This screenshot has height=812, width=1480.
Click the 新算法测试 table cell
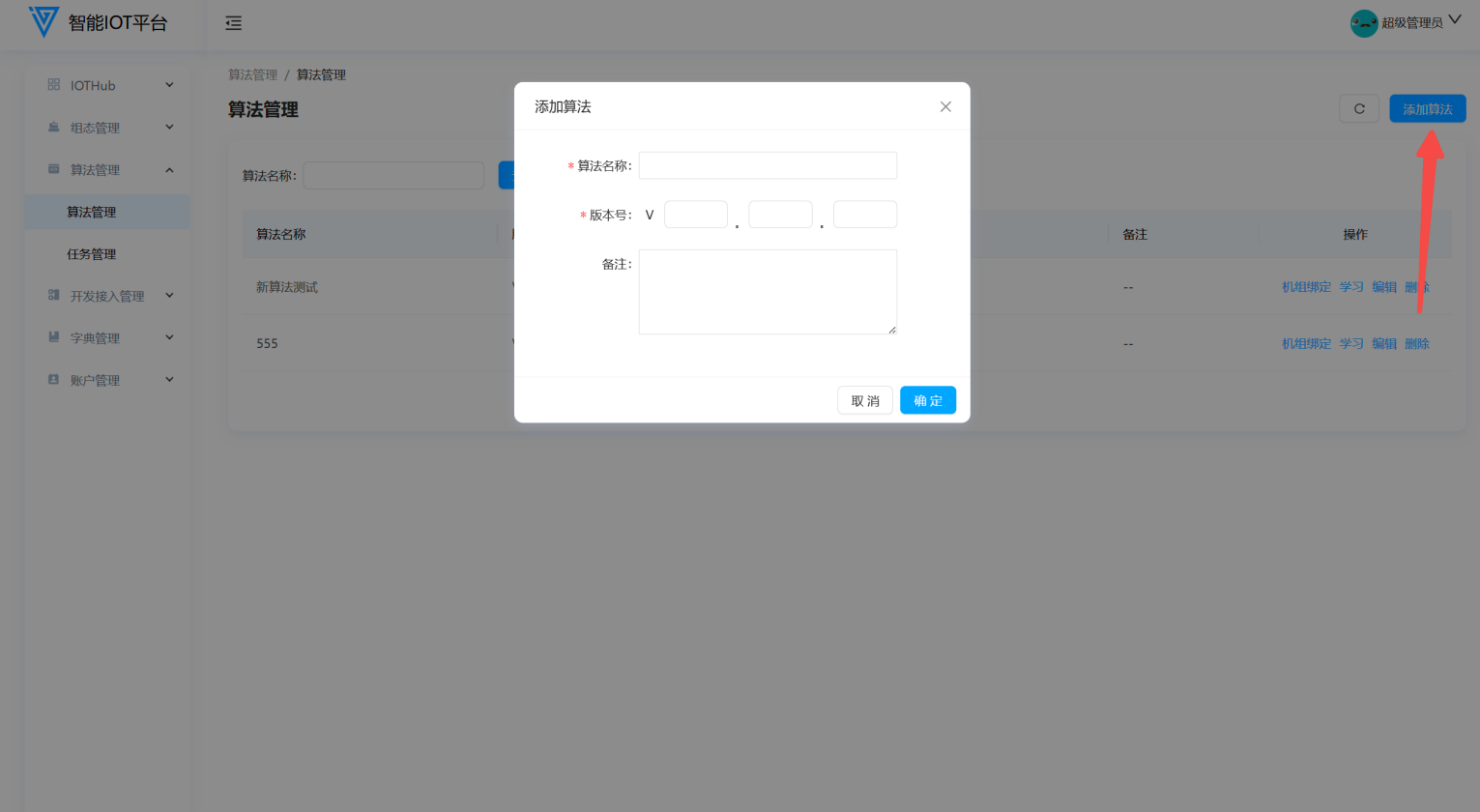click(x=287, y=287)
